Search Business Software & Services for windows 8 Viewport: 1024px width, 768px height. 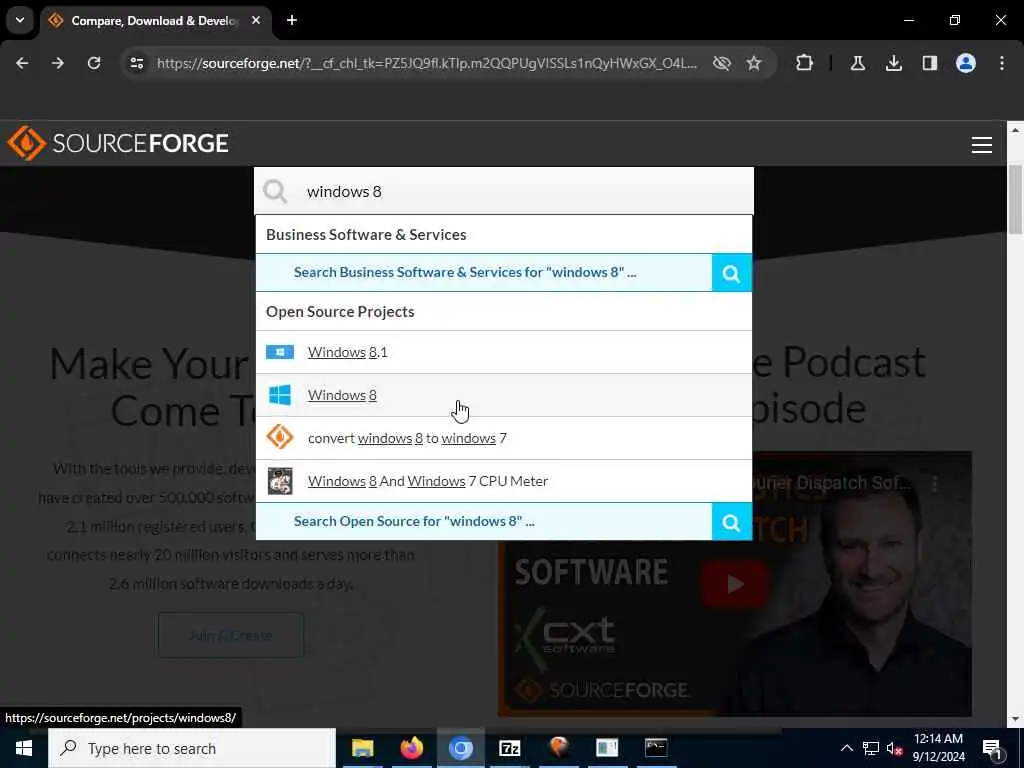(x=483, y=272)
